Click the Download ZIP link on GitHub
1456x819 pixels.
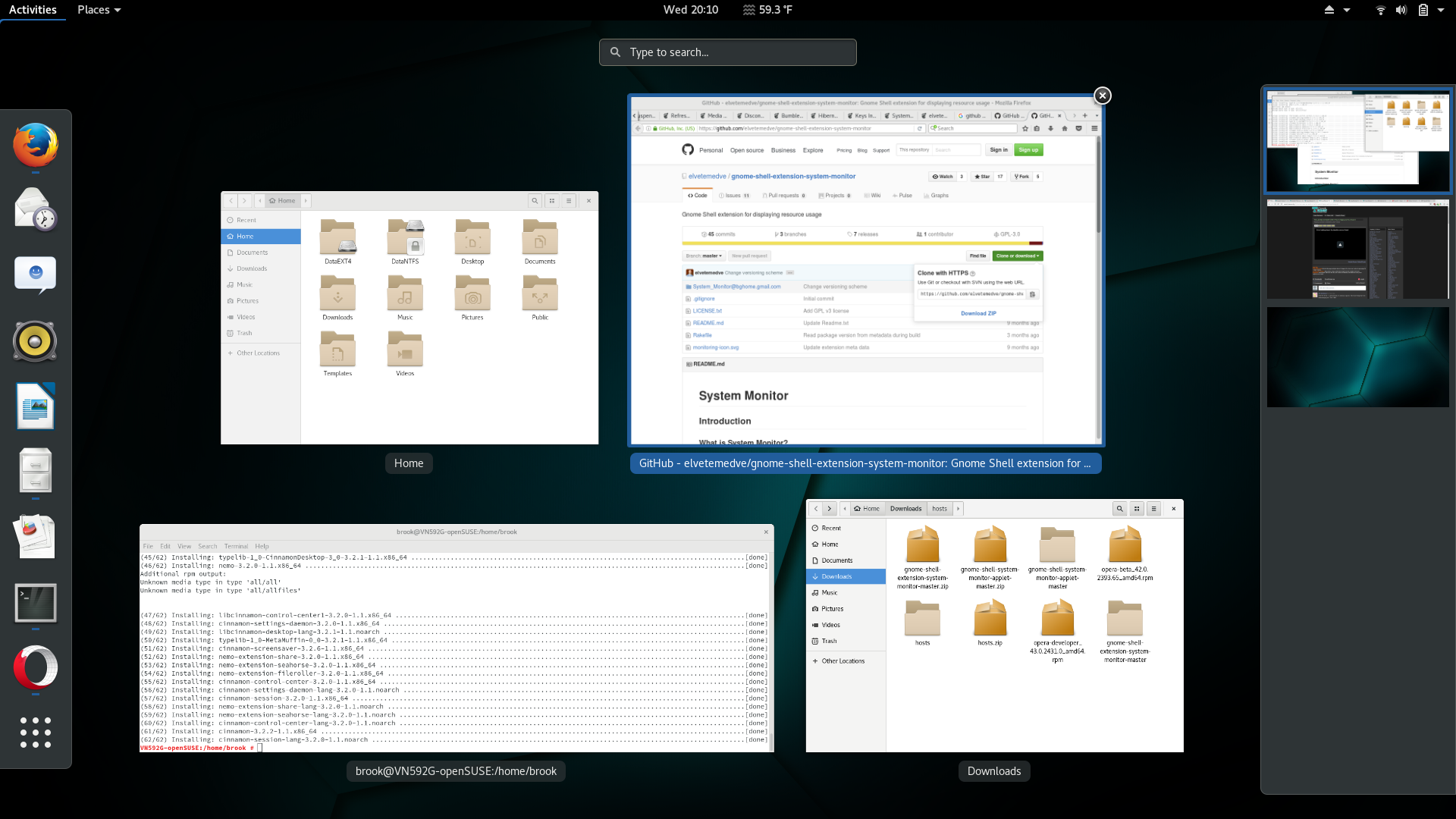pyautogui.click(x=979, y=313)
